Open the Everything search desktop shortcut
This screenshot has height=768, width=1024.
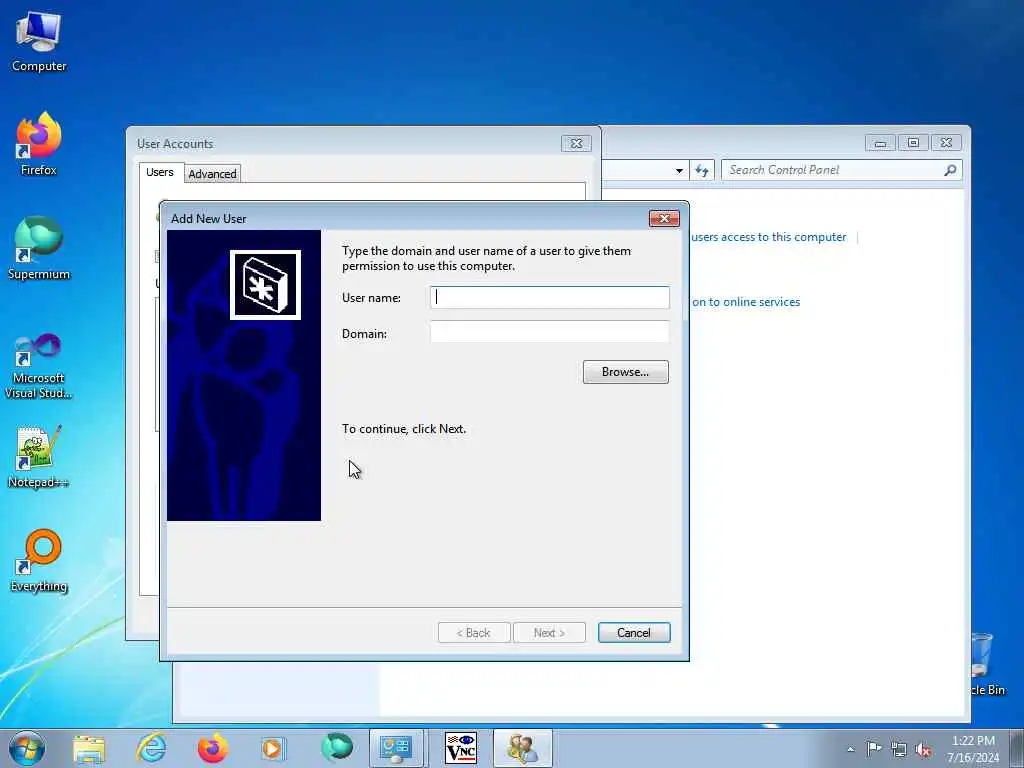[39, 560]
